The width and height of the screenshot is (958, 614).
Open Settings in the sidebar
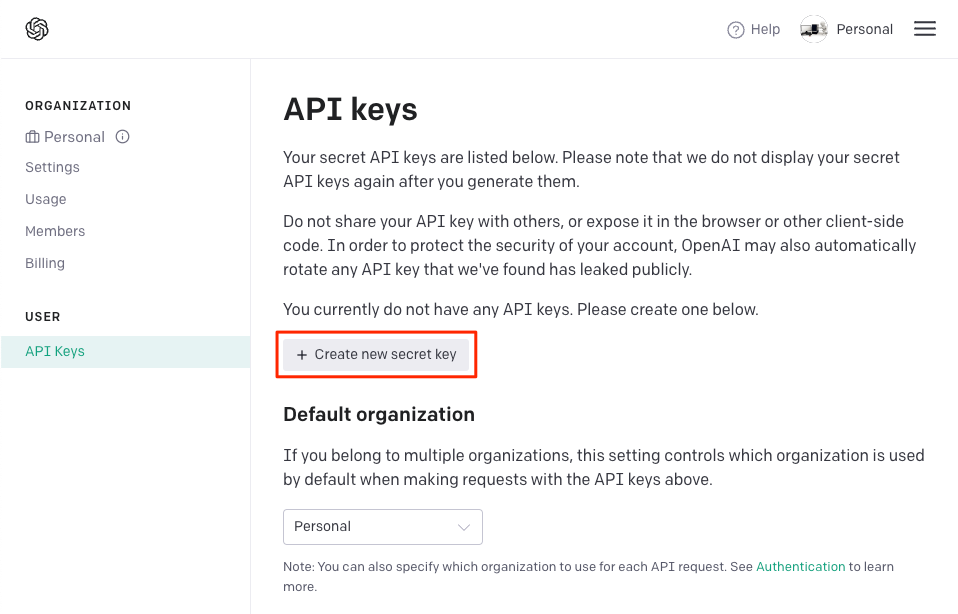coord(53,167)
